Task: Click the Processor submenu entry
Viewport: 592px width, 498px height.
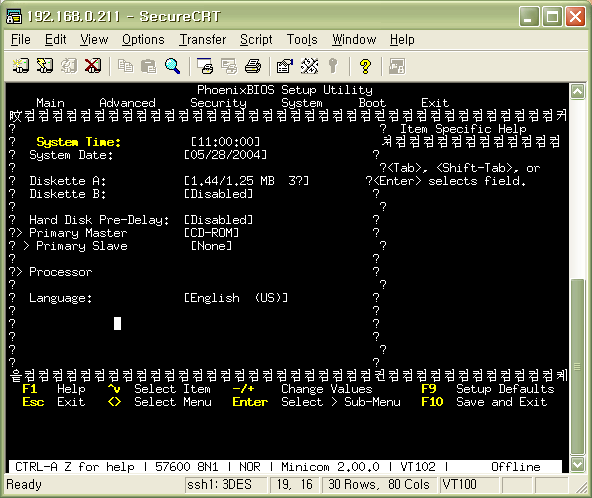Action: [61, 272]
